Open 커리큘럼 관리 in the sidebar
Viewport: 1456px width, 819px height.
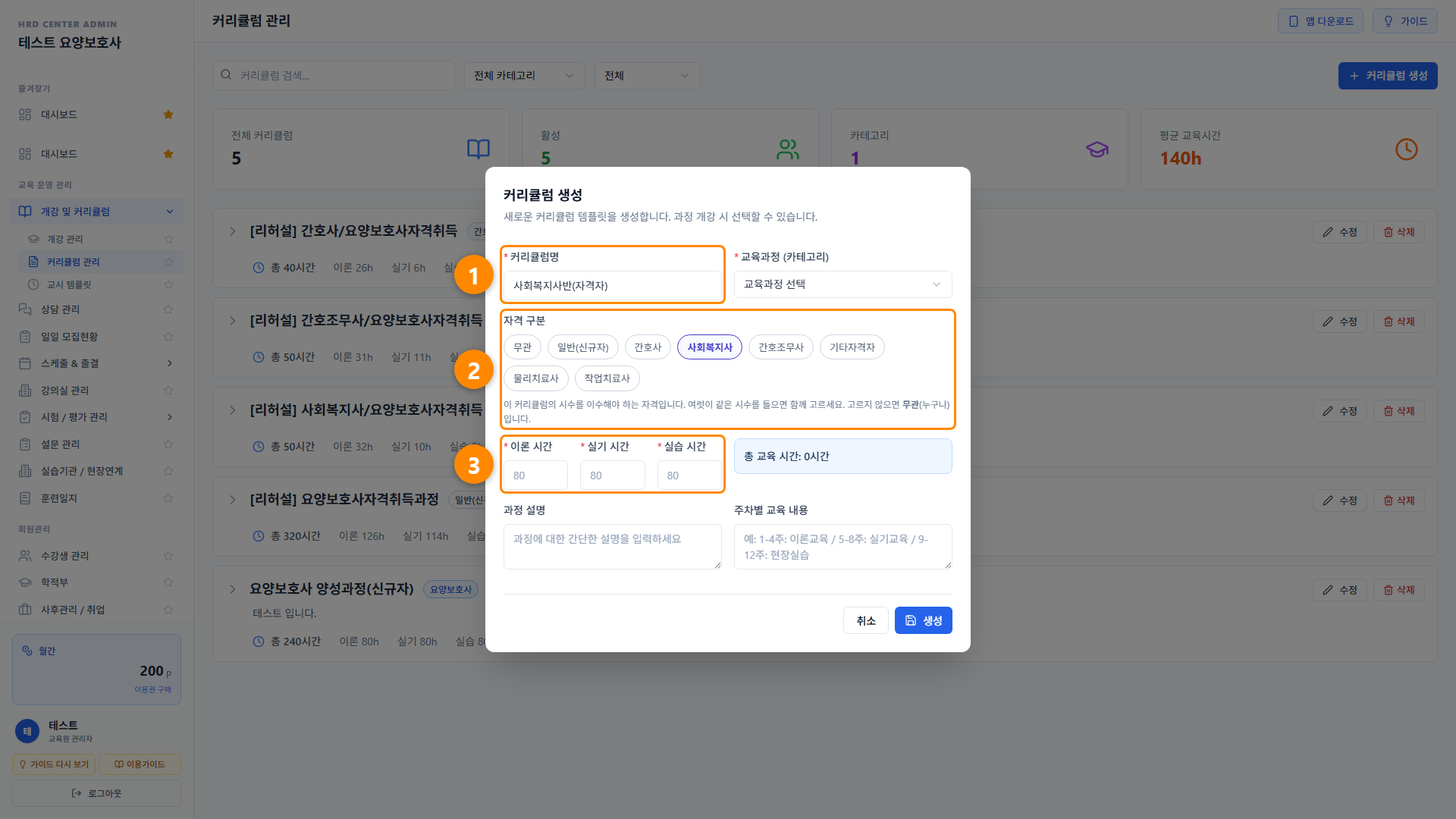point(101,262)
